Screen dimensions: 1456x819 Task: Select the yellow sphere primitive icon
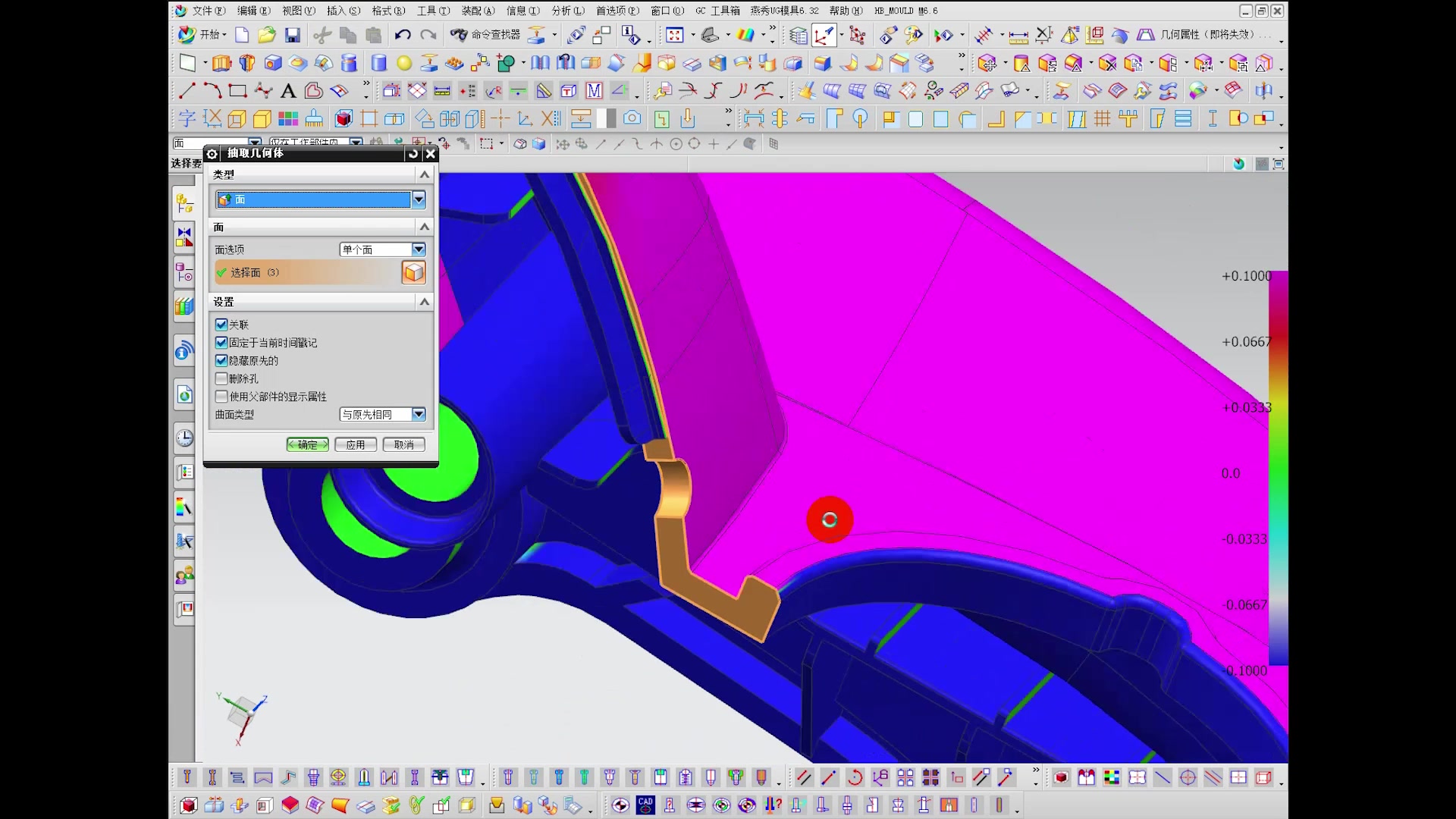tap(404, 63)
